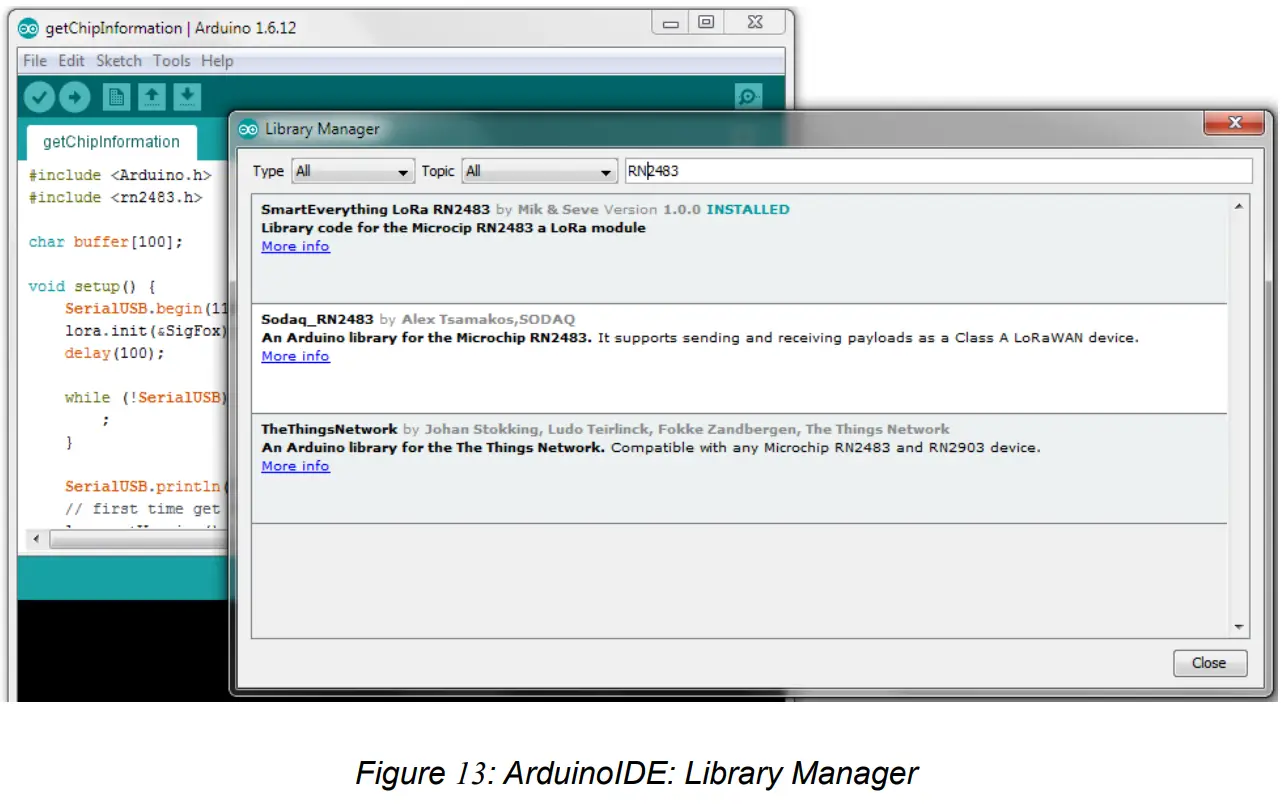Expand the Topic dropdown
The width and height of the screenshot is (1285, 807).
point(541,172)
